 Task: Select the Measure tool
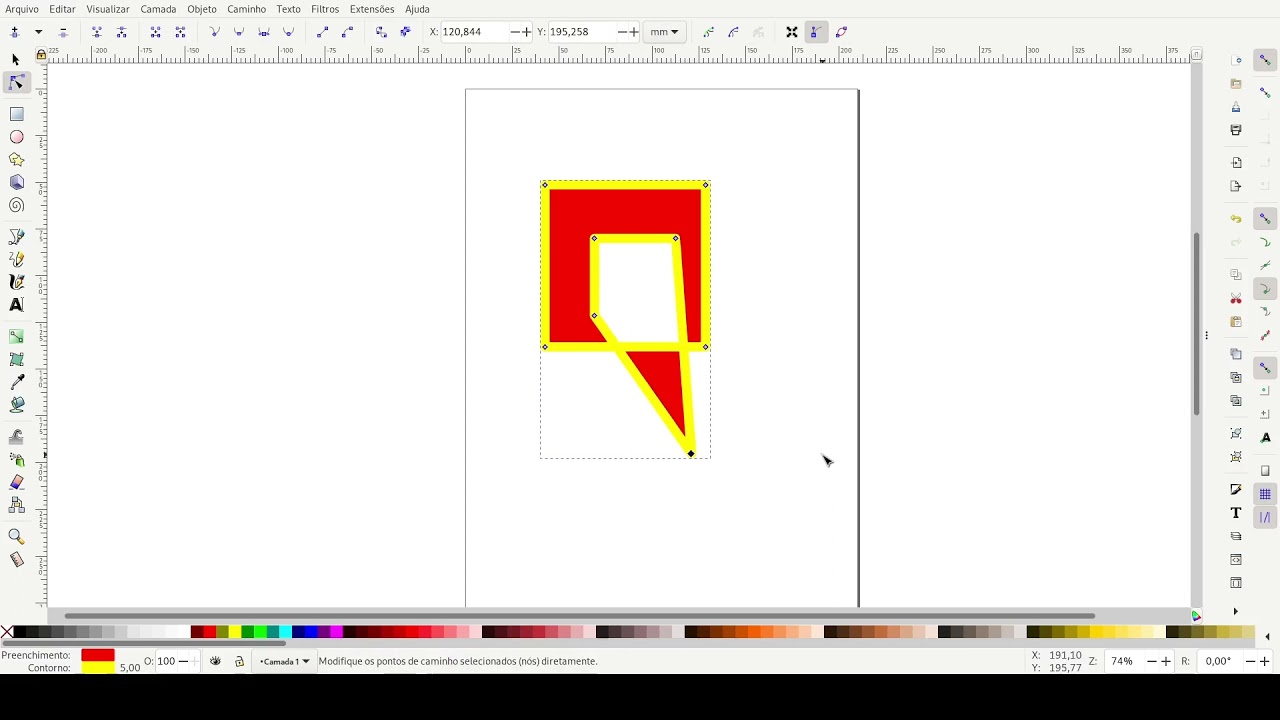click(x=16, y=560)
